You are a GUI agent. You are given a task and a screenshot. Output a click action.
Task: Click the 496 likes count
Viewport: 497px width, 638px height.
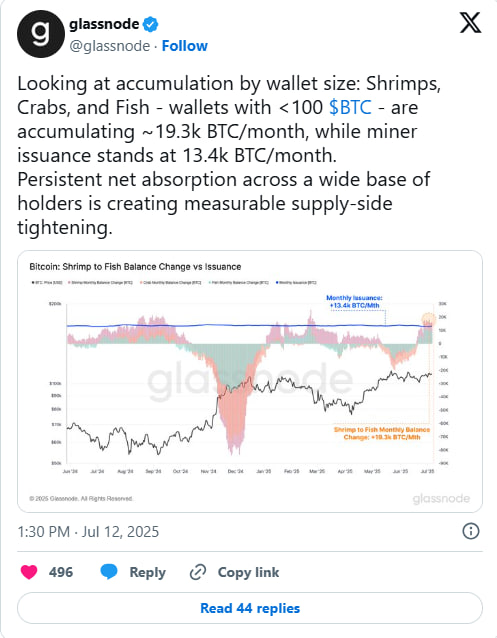coord(61,572)
